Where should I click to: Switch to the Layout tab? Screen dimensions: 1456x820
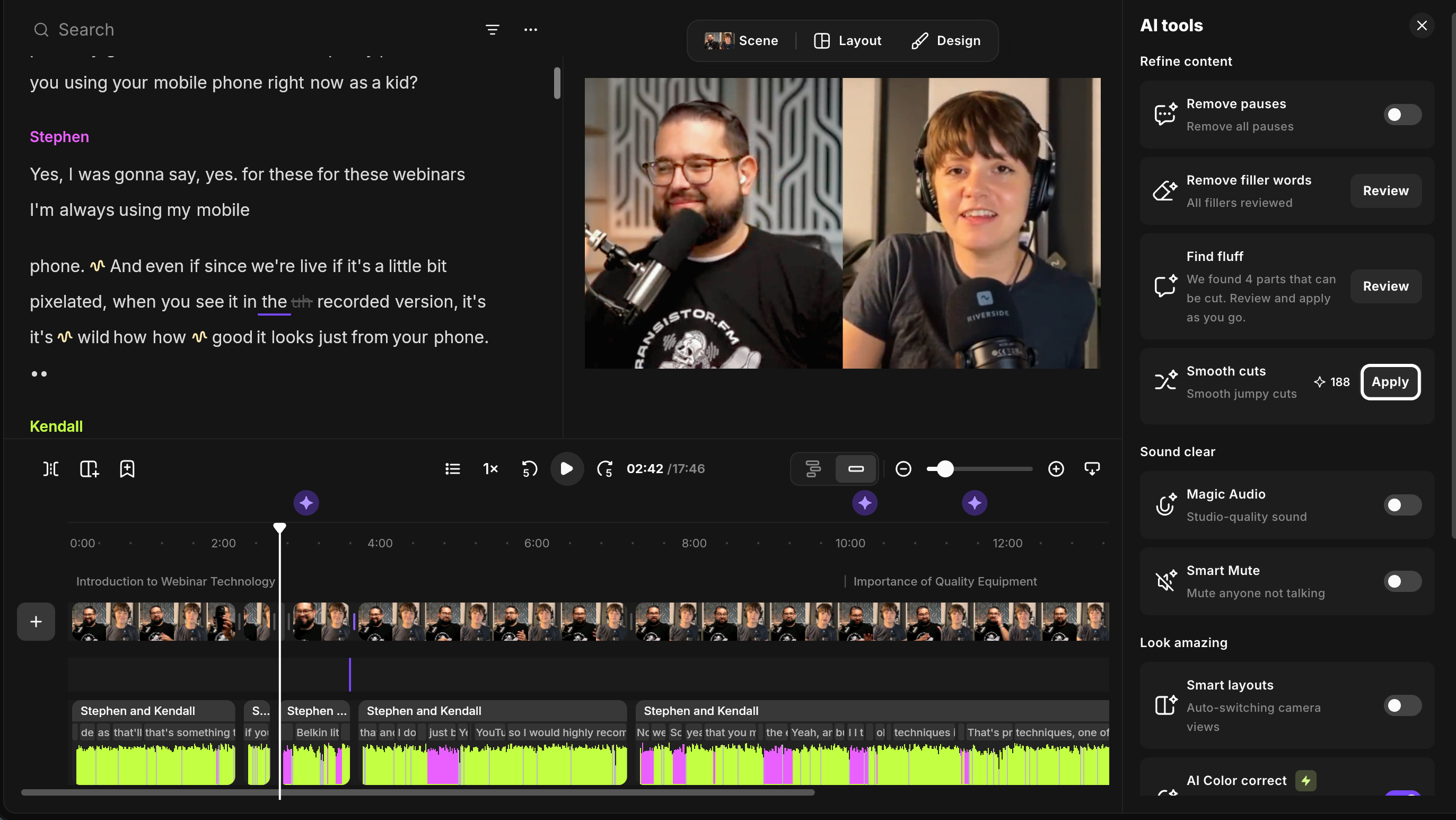847,41
